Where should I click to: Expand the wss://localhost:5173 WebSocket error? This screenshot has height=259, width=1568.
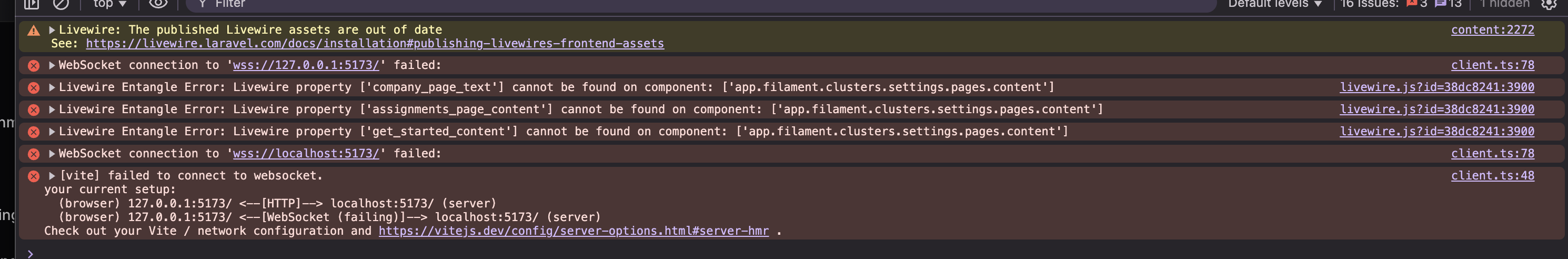click(52, 154)
